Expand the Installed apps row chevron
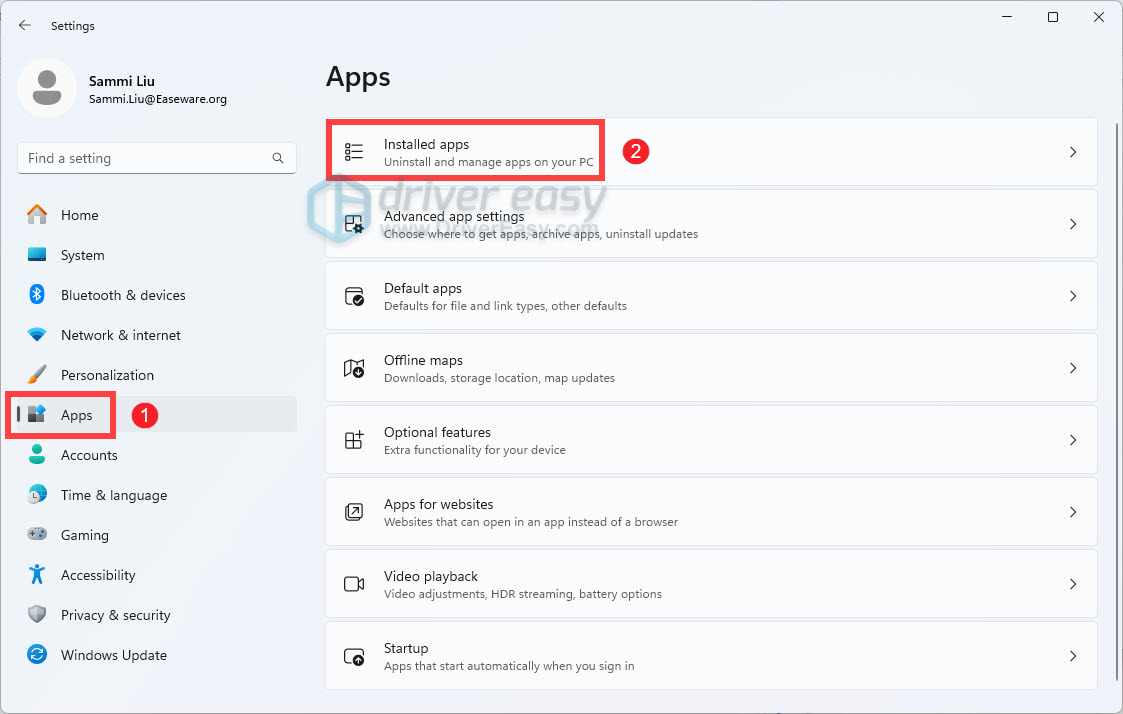Image resolution: width=1123 pixels, height=714 pixels. (x=1073, y=151)
